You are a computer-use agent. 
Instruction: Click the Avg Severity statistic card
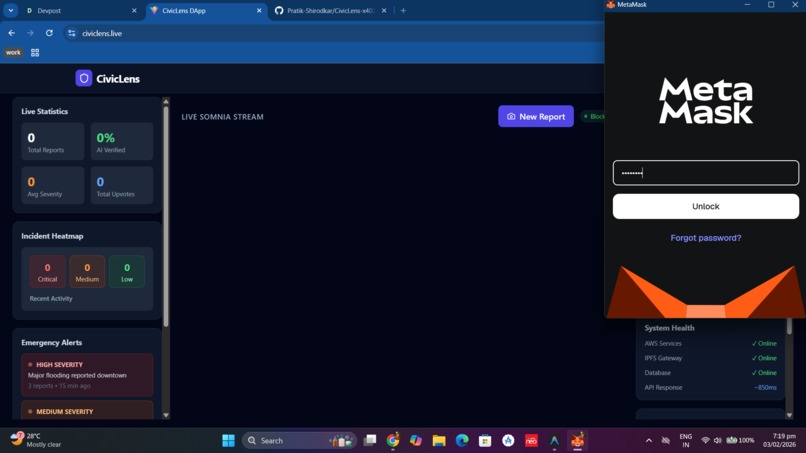pos(52,185)
